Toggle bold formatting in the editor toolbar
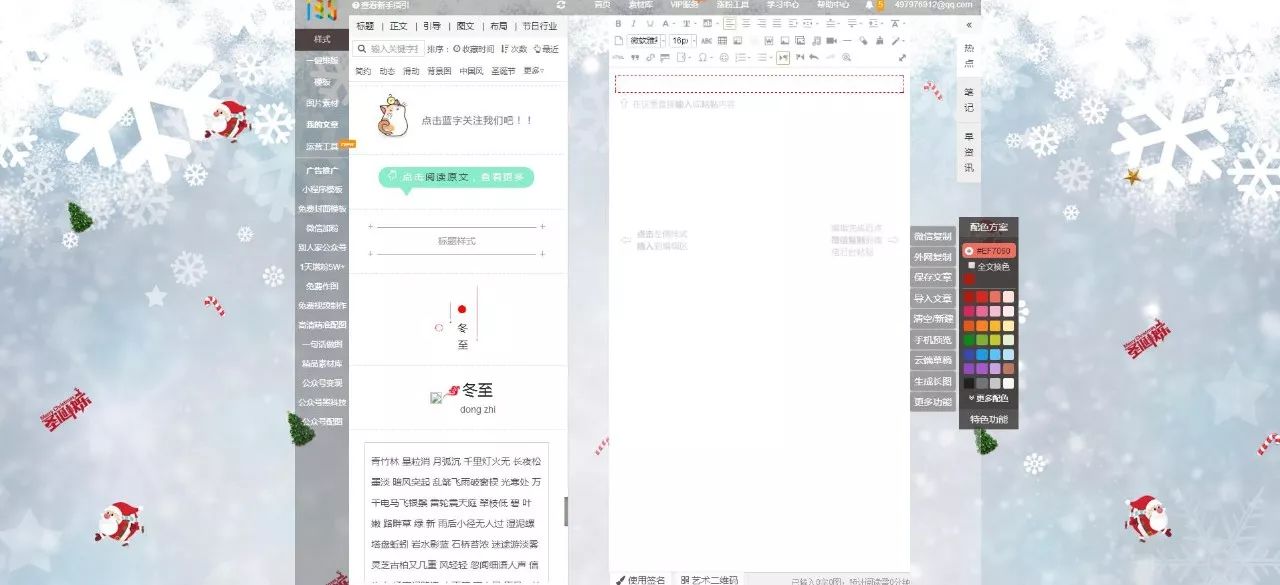 [617, 23]
